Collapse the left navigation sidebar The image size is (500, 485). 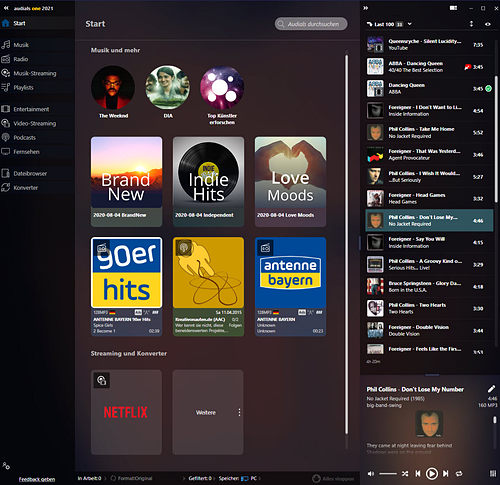pos(6,8)
